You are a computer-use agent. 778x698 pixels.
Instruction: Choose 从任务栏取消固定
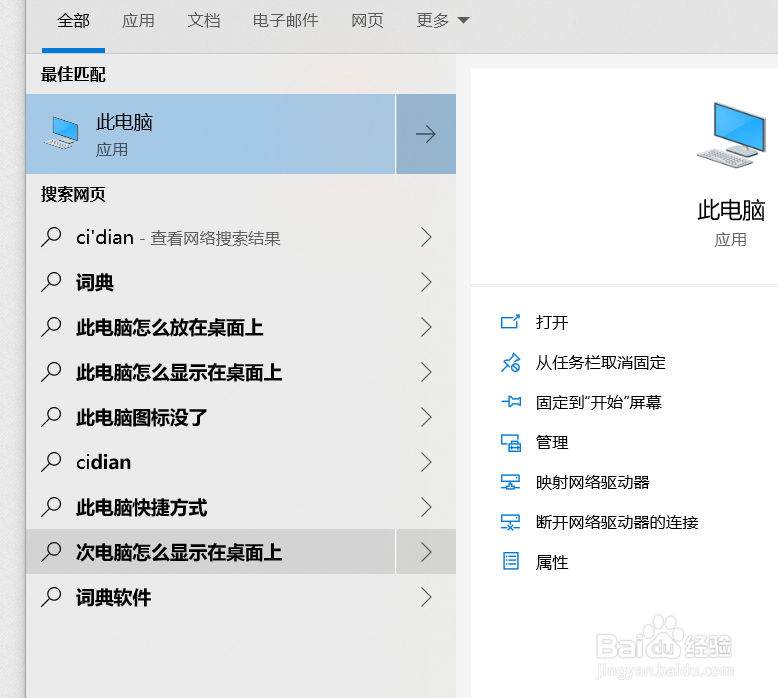[x=600, y=363]
